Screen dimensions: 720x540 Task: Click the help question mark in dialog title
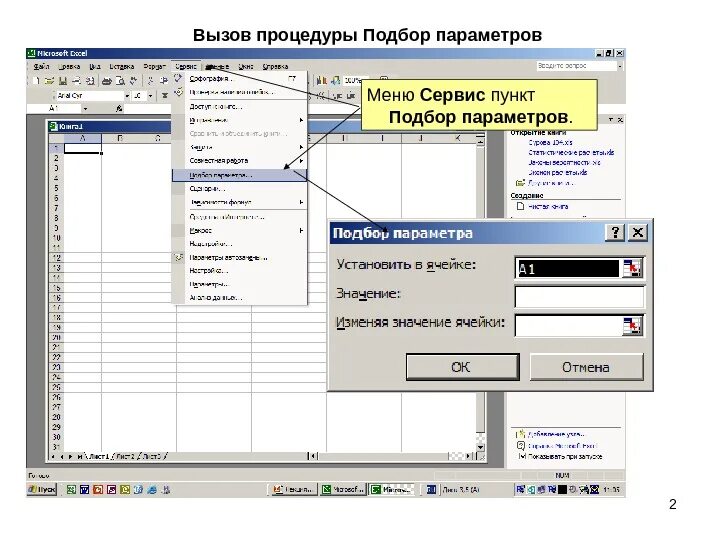(615, 232)
